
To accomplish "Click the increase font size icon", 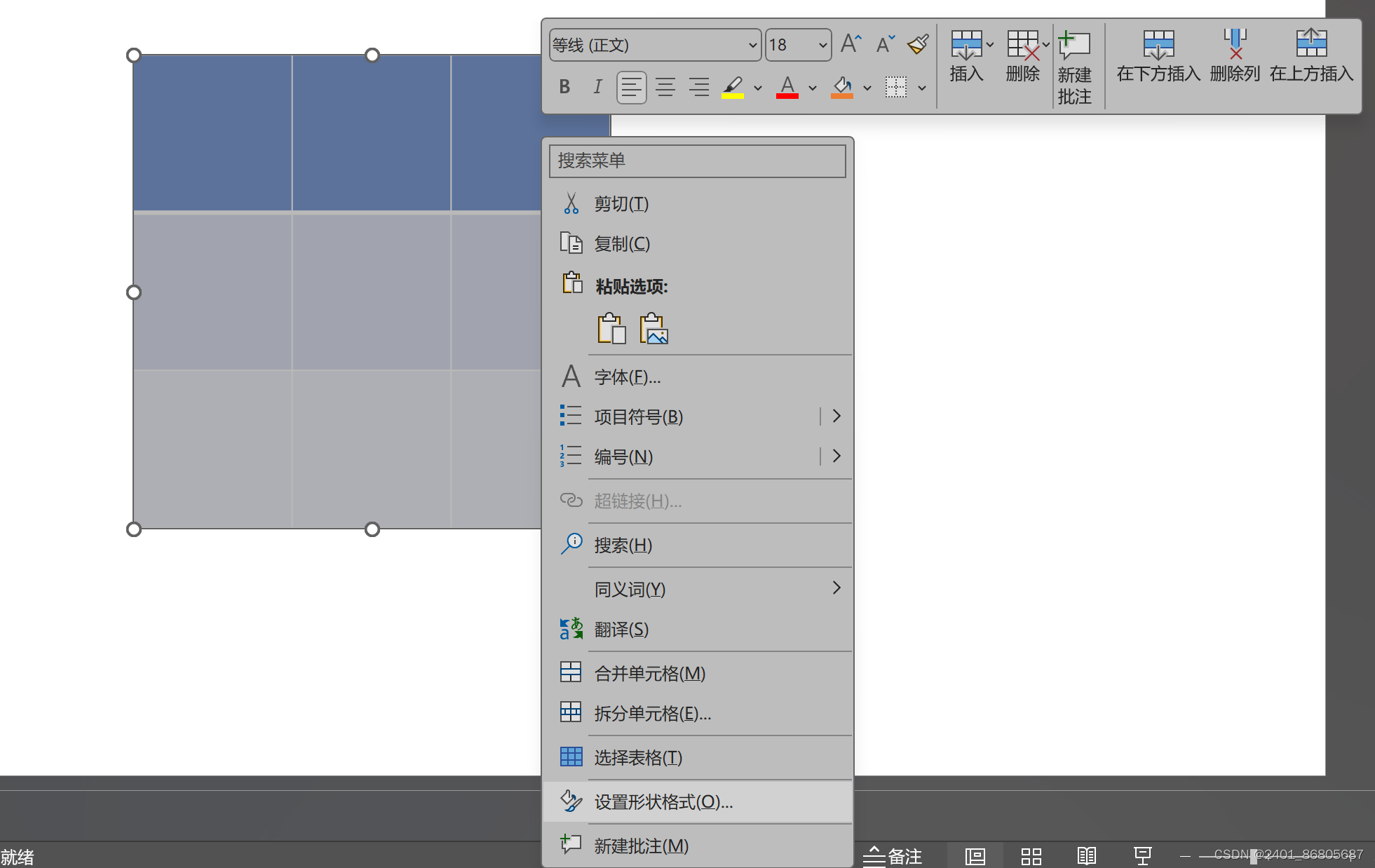I will [851, 44].
